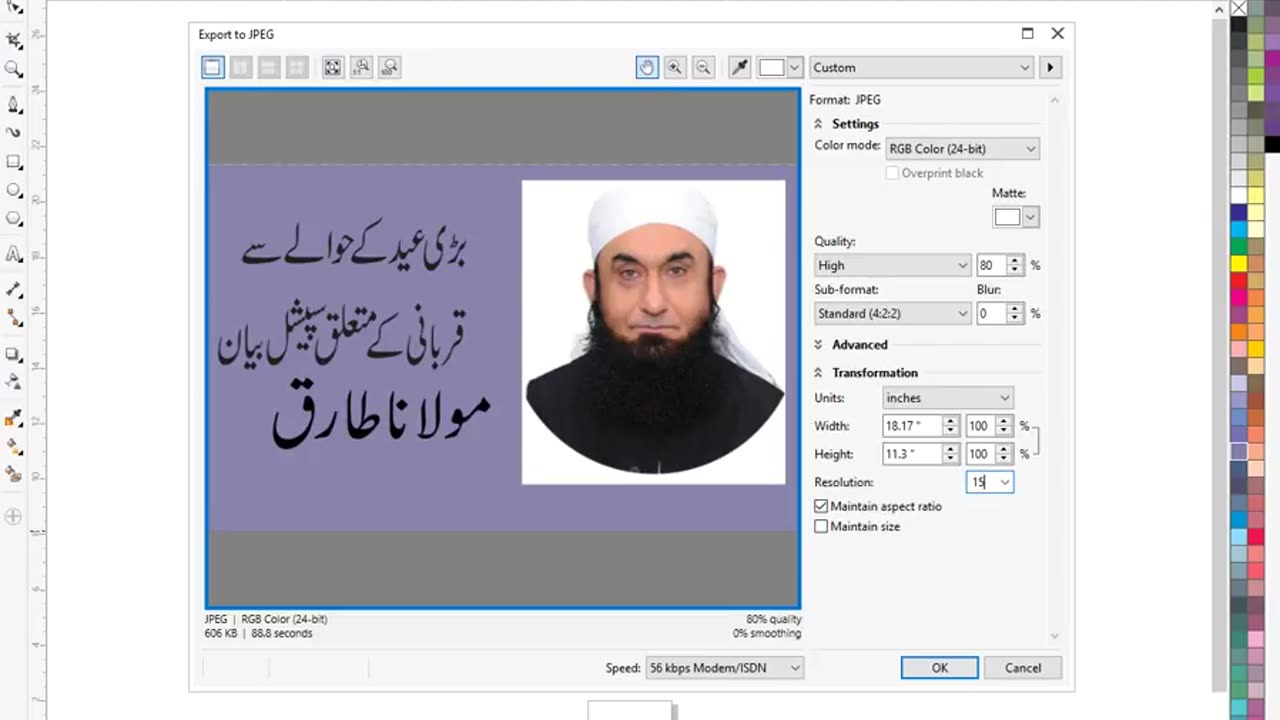Screen dimensions: 1280x720
Task: Click the preset options arrow button
Action: [1050, 67]
